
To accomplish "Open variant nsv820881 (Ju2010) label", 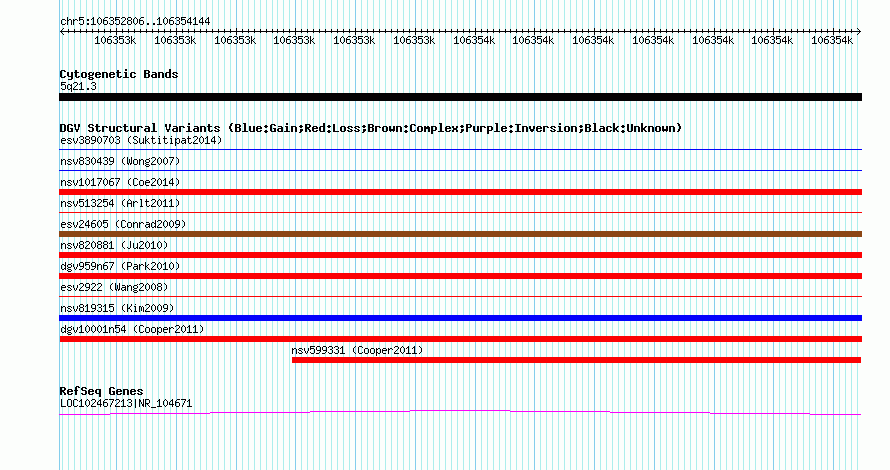I will coord(114,245).
